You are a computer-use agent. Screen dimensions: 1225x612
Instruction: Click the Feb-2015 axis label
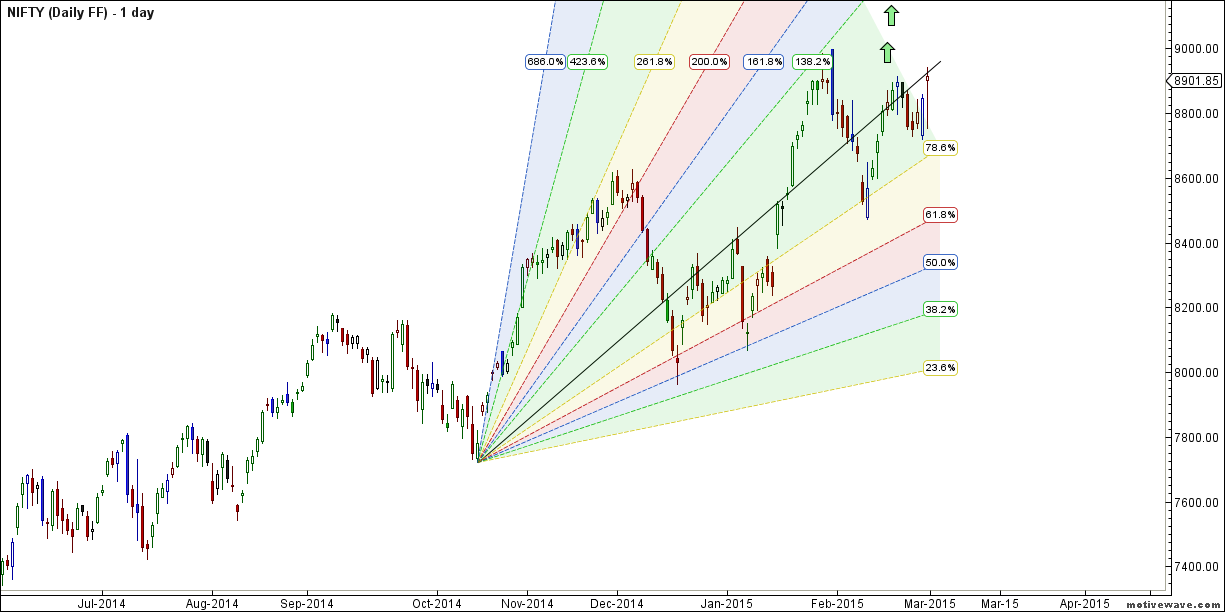pos(840,605)
